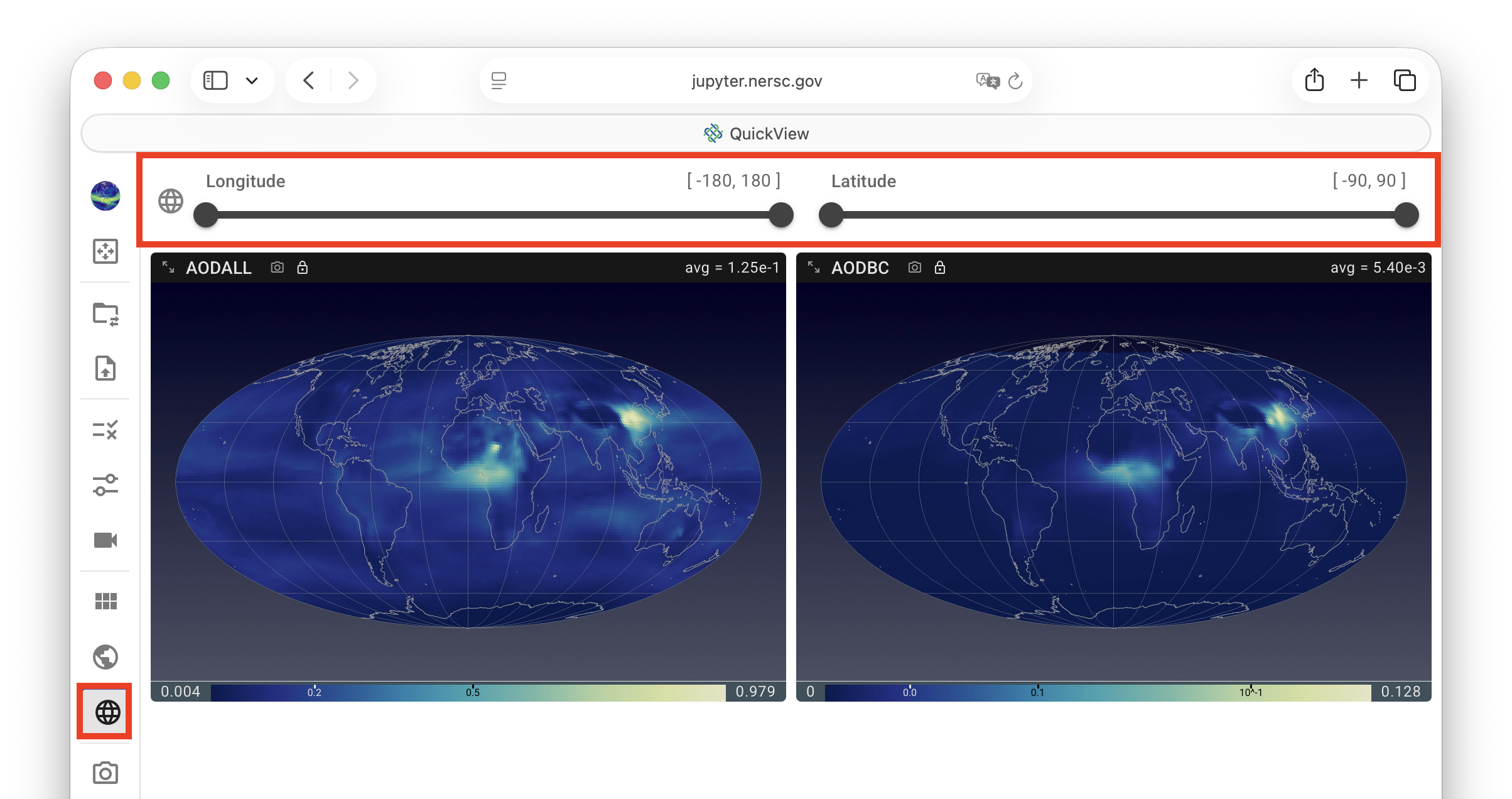Open the variable selection checklist icon
The image size is (1512, 799).
105,430
